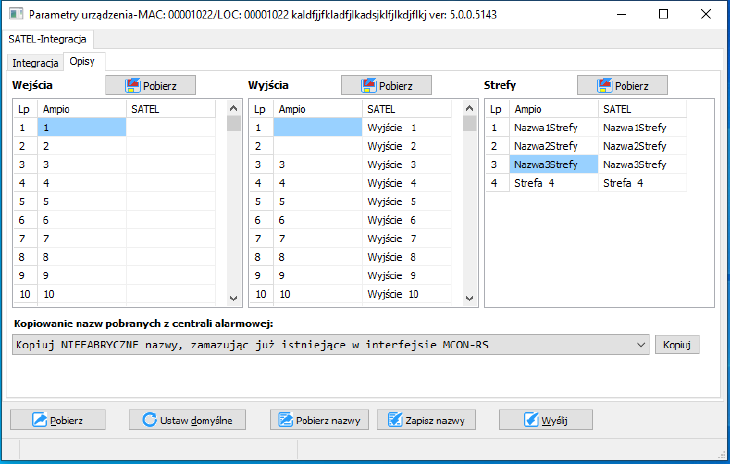Click scroll-down arrow in Wejścia list
Image resolution: width=730 pixels, height=464 pixels.
point(234,298)
